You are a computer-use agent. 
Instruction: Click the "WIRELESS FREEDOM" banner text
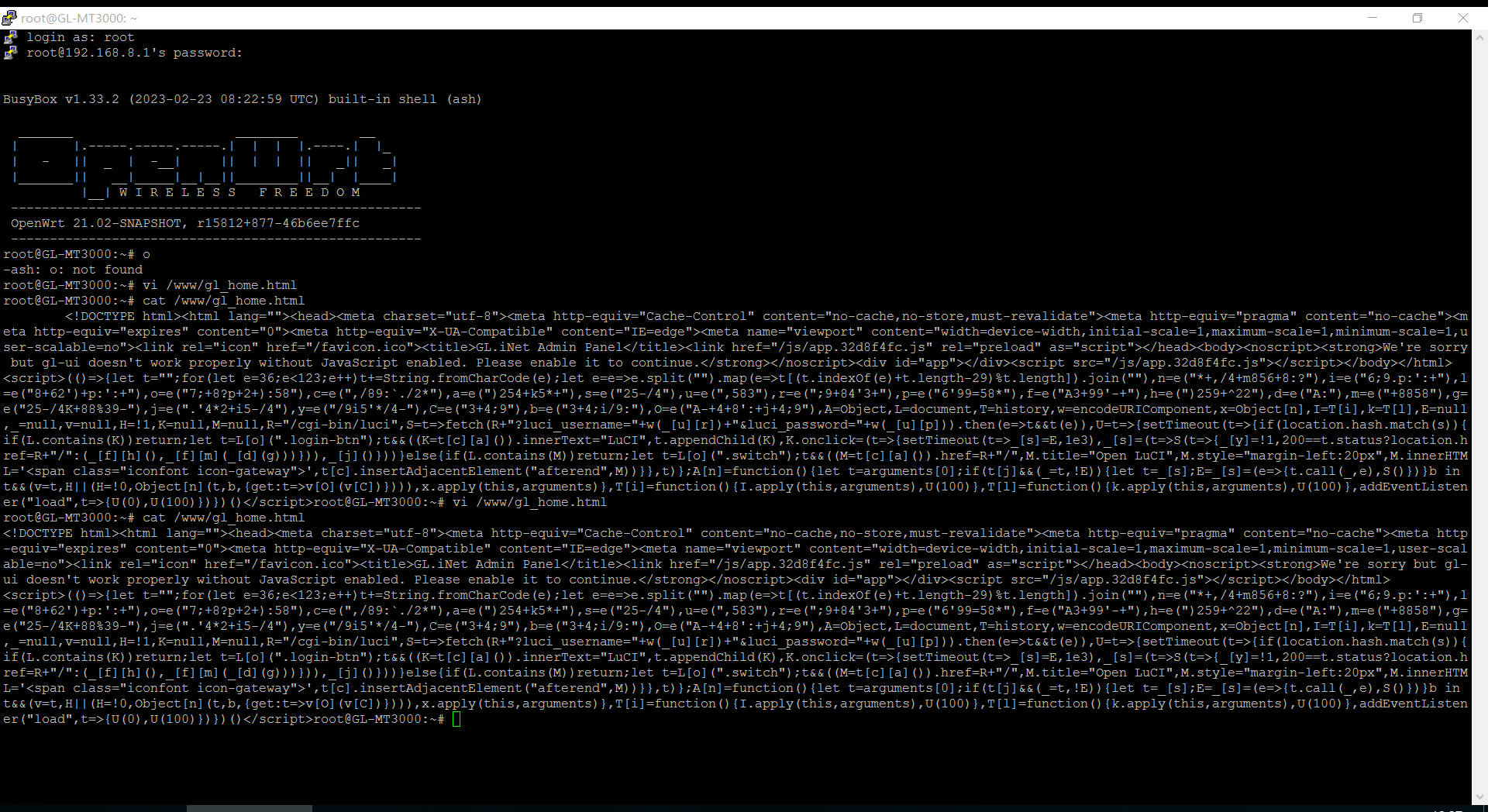(x=239, y=192)
